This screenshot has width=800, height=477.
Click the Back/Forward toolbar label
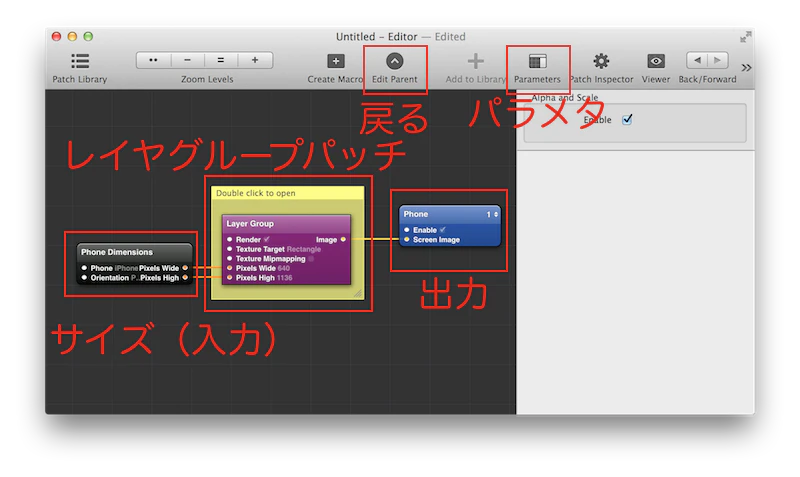pyautogui.click(x=707, y=79)
